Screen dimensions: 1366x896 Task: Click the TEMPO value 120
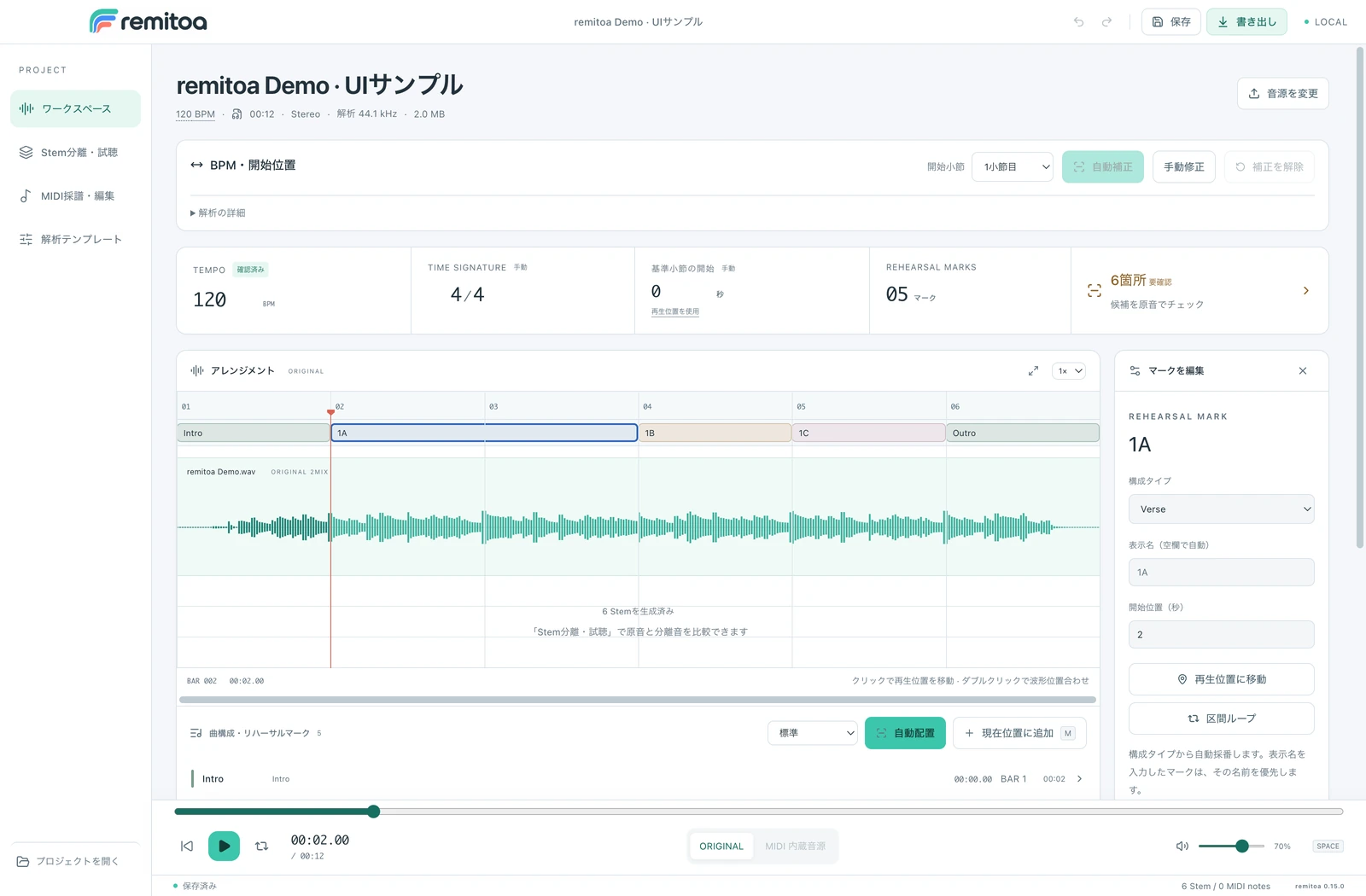210,300
